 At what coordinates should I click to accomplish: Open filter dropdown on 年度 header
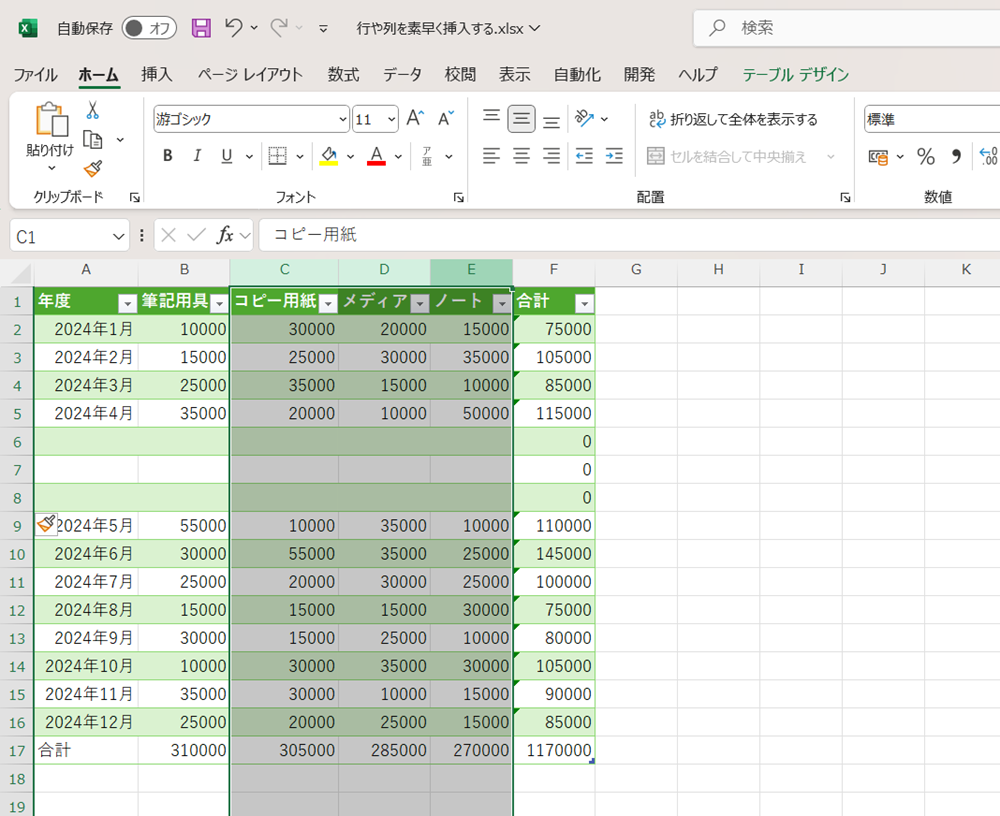tap(128, 304)
